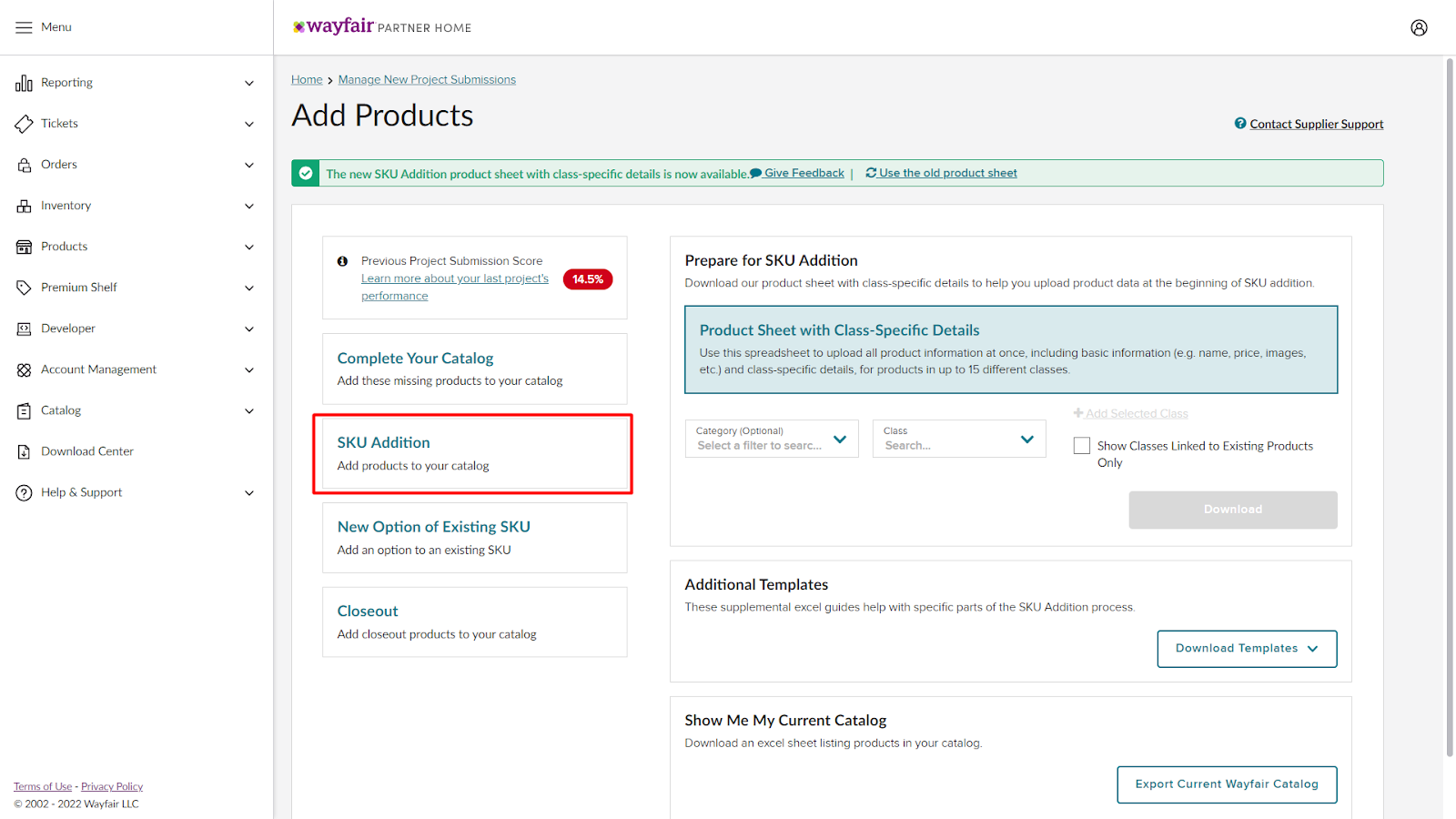This screenshot has width=1456, height=819.
Task: Open the Category (Optional) filter dropdown
Action: pyautogui.click(x=771, y=439)
